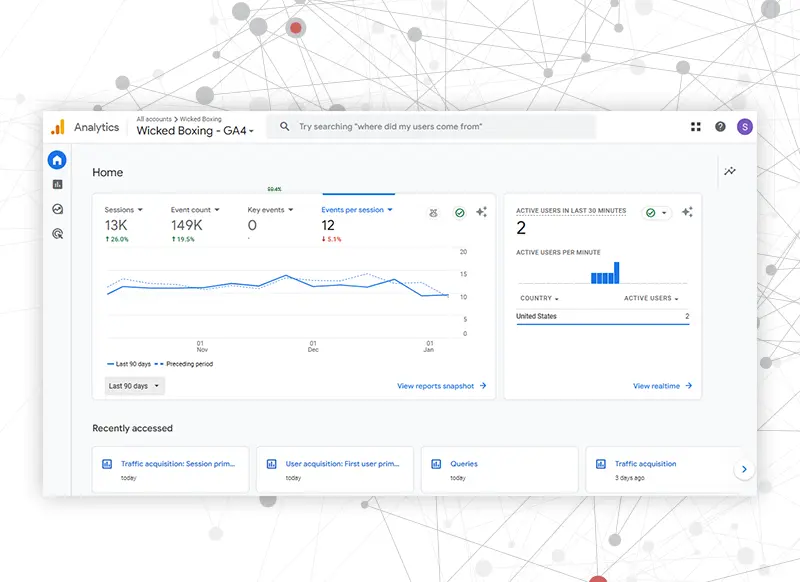Select the Events per session metric tab
The width and height of the screenshot is (800, 582).
click(357, 210)
